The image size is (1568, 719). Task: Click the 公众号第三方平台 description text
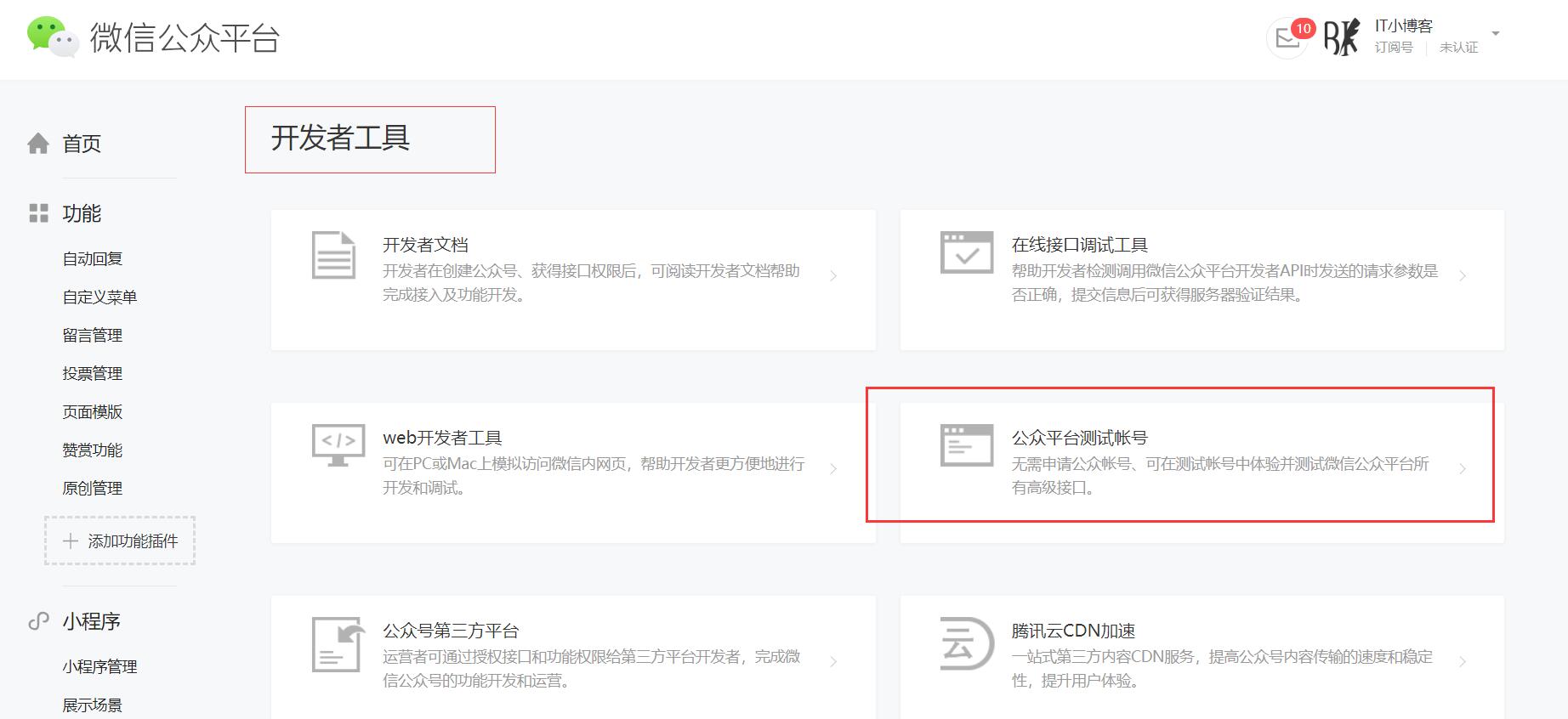592,669
